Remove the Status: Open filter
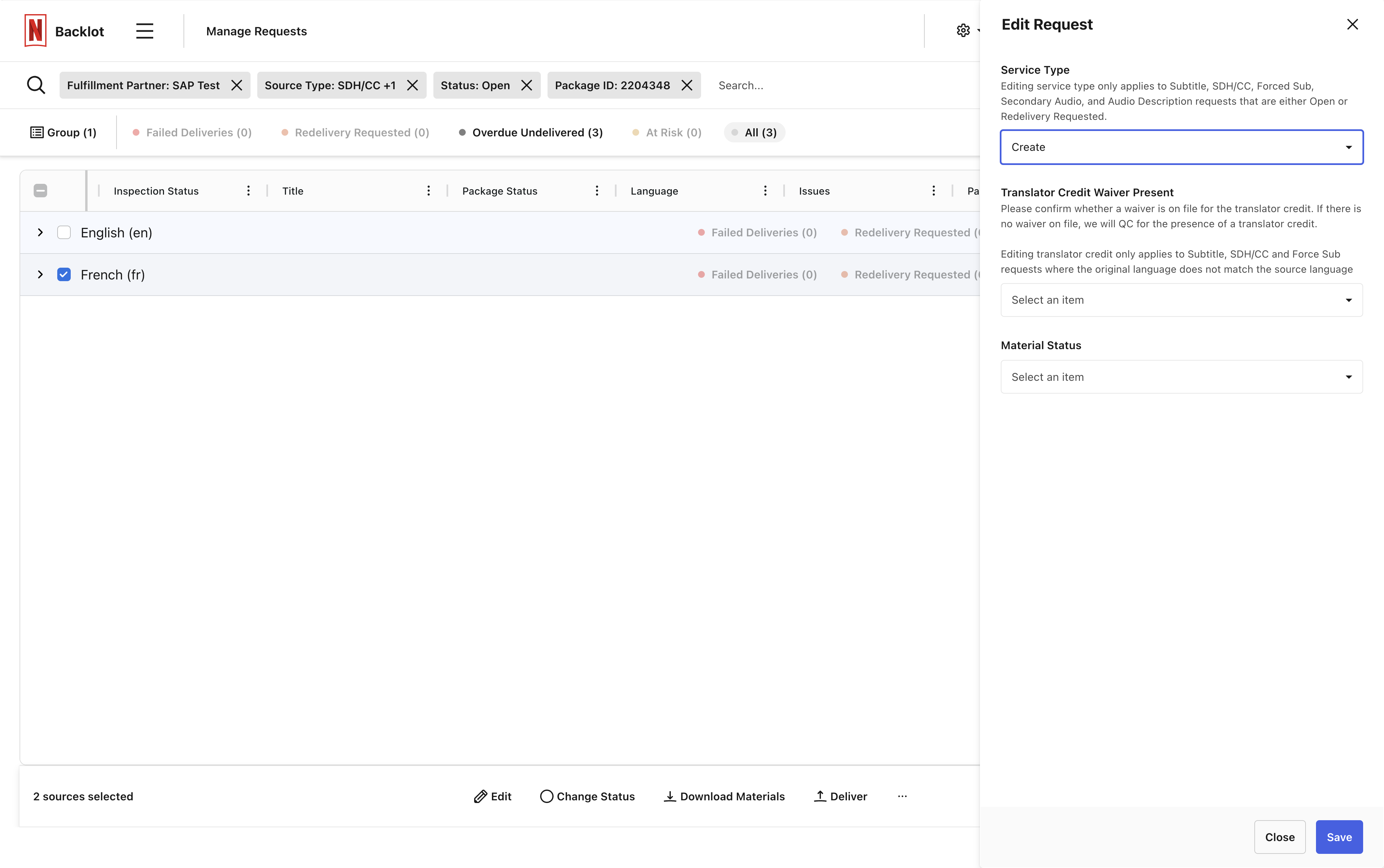Image resolution: width=1384 pixels, height=868 pixels. (x=526, y=86)
